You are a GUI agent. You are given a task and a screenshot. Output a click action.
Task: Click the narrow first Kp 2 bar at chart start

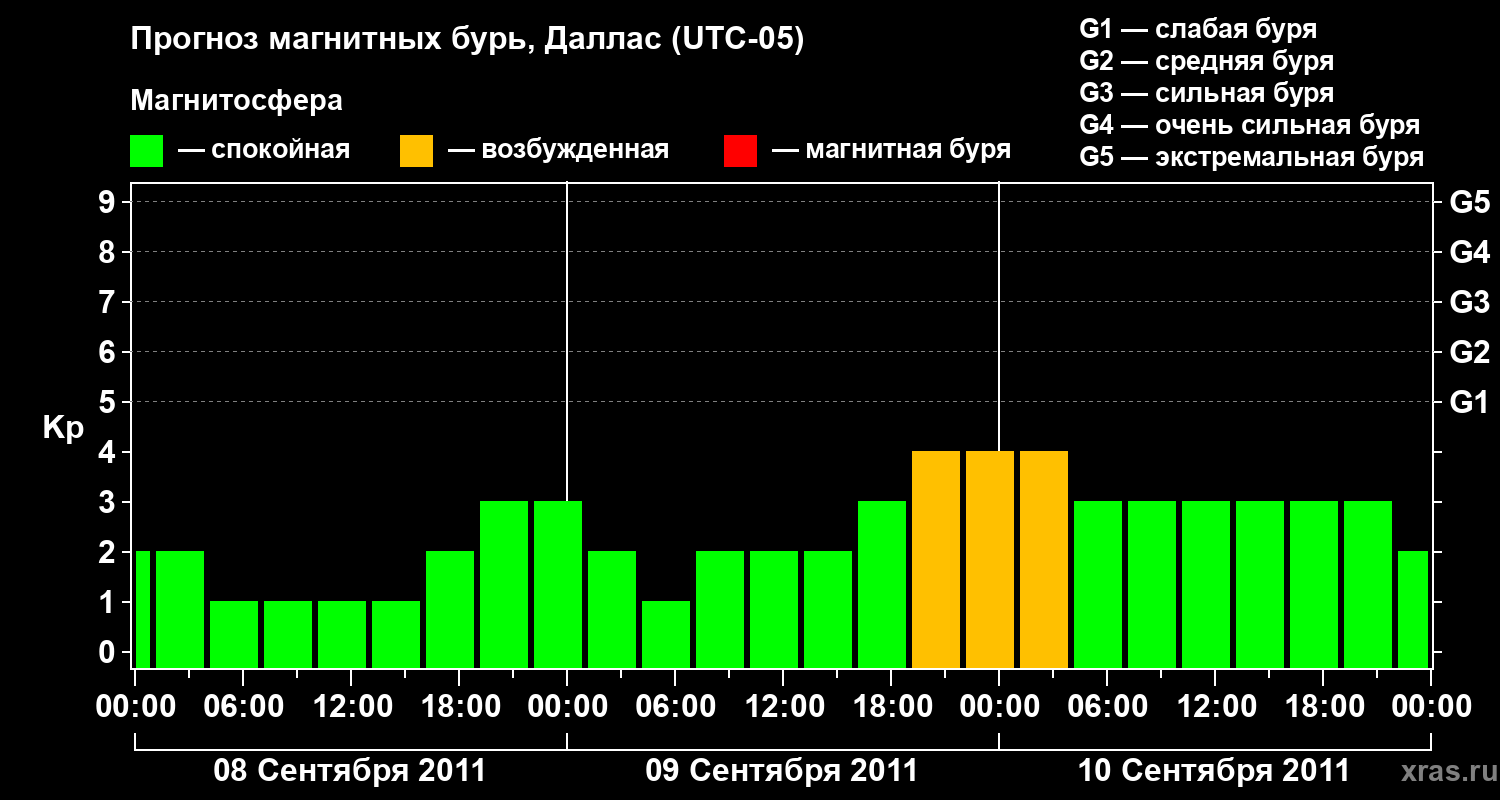(x=143, y=609)
